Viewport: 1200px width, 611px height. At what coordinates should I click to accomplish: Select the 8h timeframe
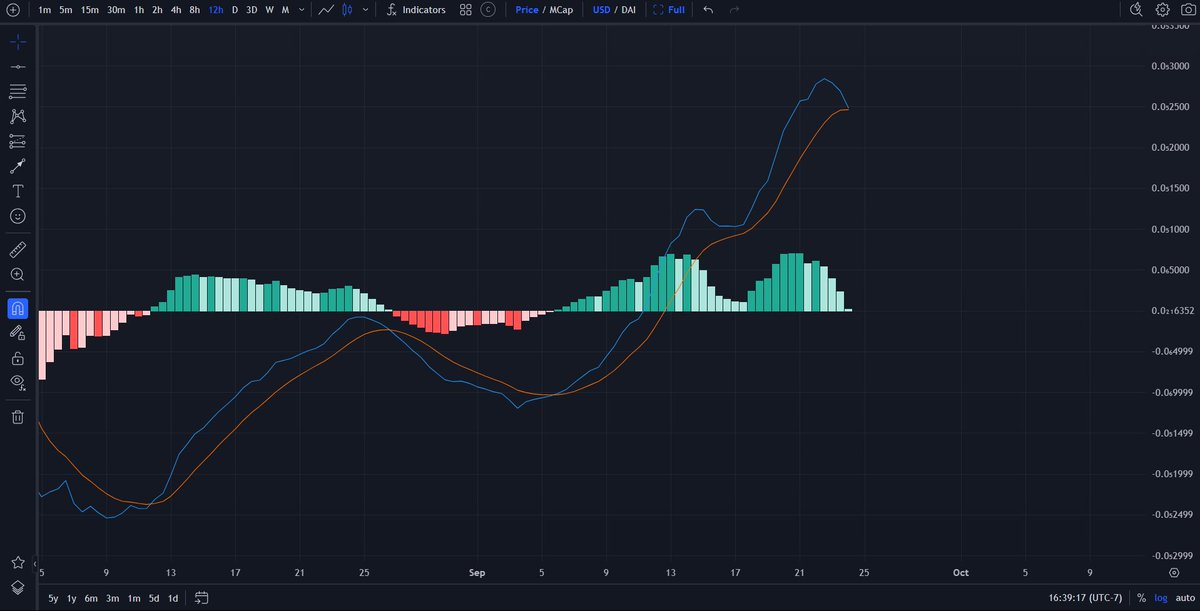click(195, 10)
